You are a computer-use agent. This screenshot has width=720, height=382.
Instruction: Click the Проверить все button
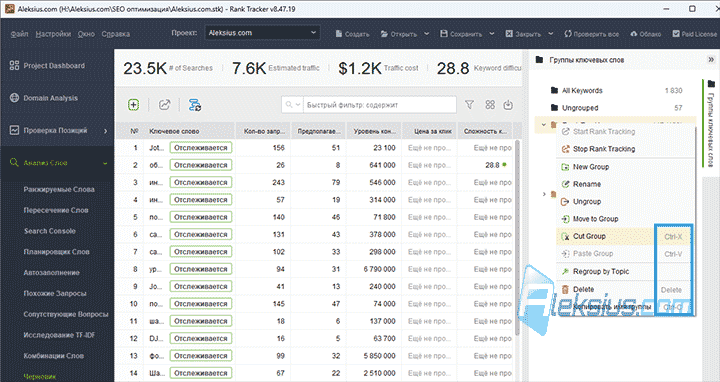(592, 34)
